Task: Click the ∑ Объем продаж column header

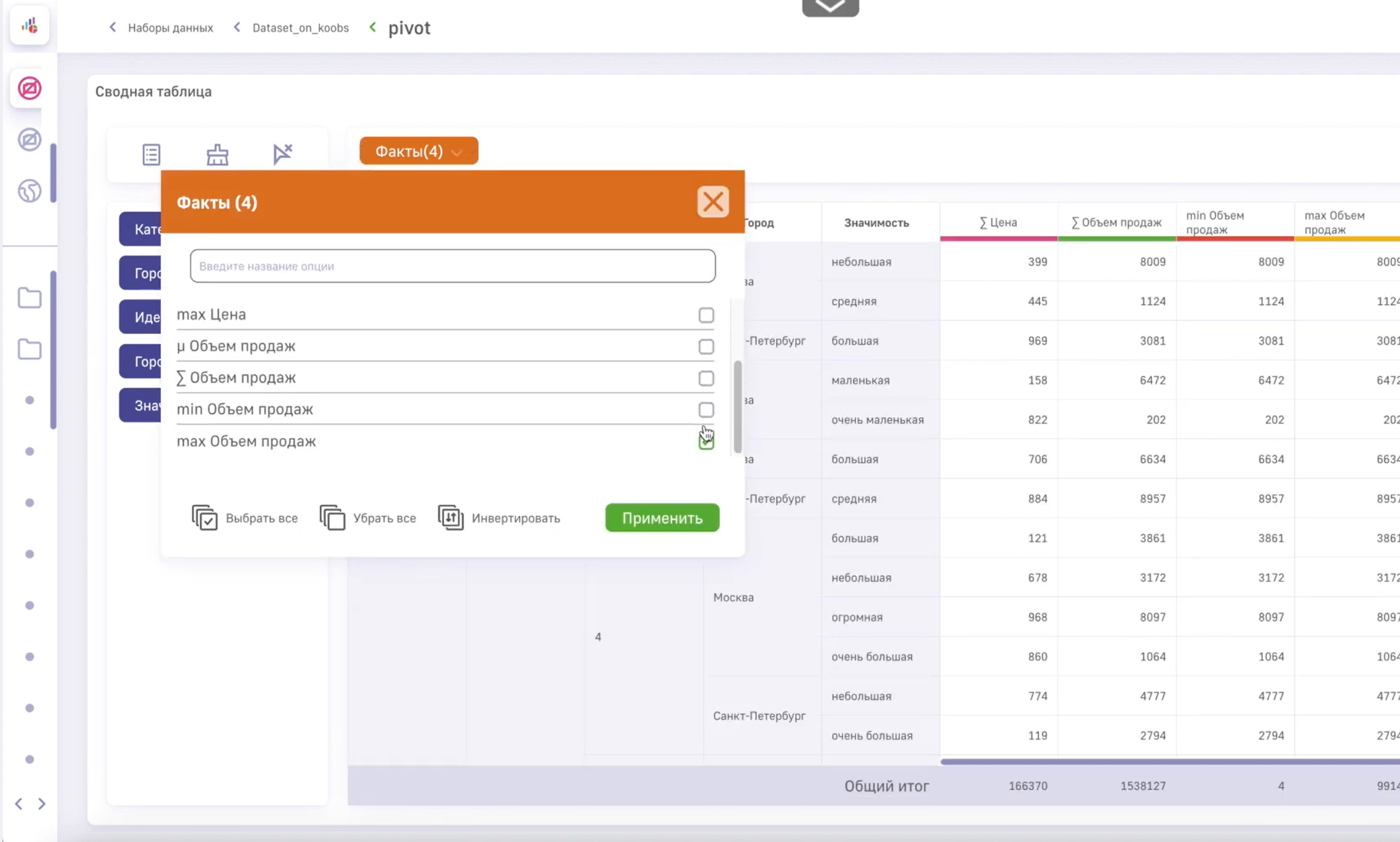Action: (x=1116, y=222)
